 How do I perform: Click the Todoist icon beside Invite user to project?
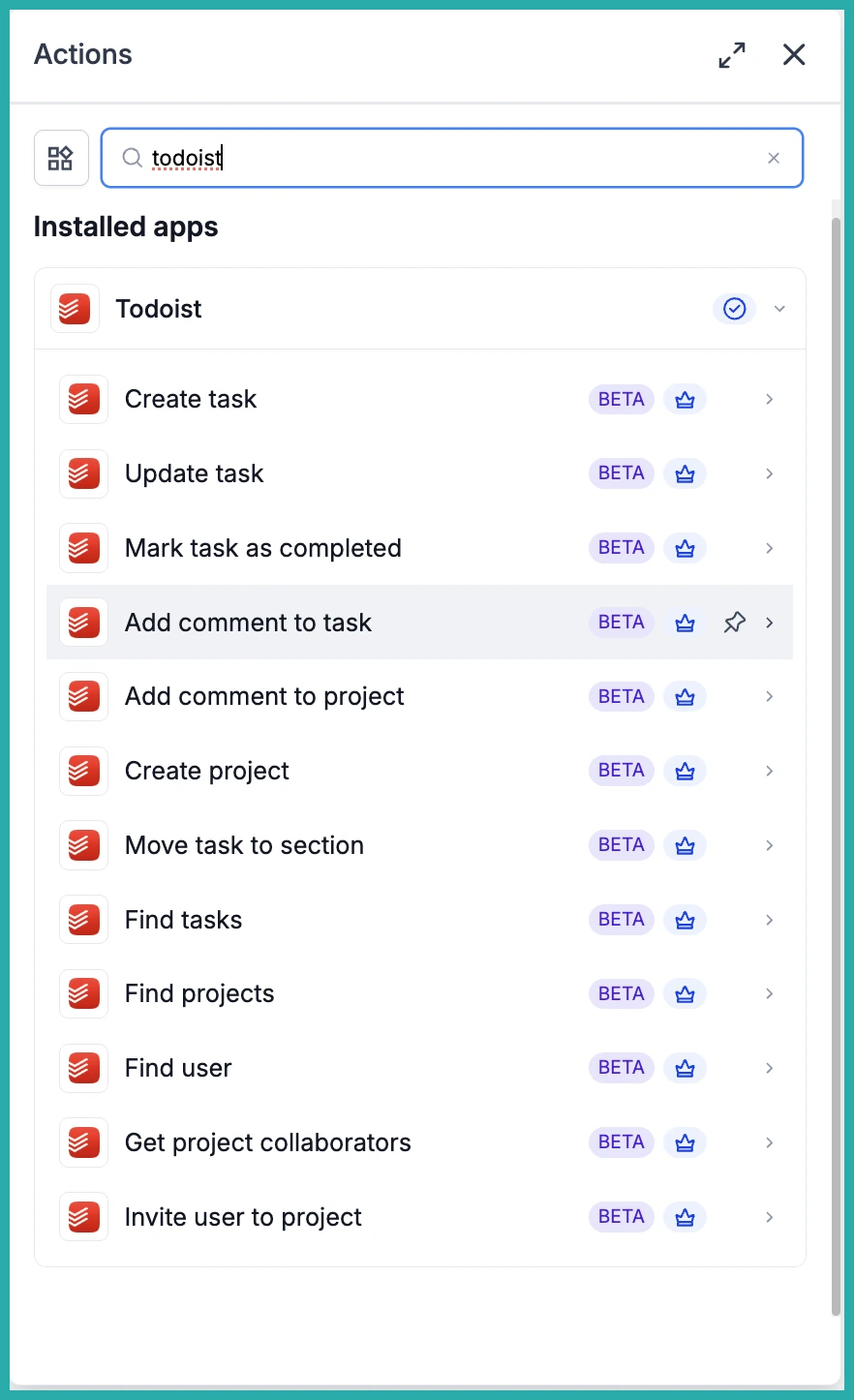pos(83,1217)
